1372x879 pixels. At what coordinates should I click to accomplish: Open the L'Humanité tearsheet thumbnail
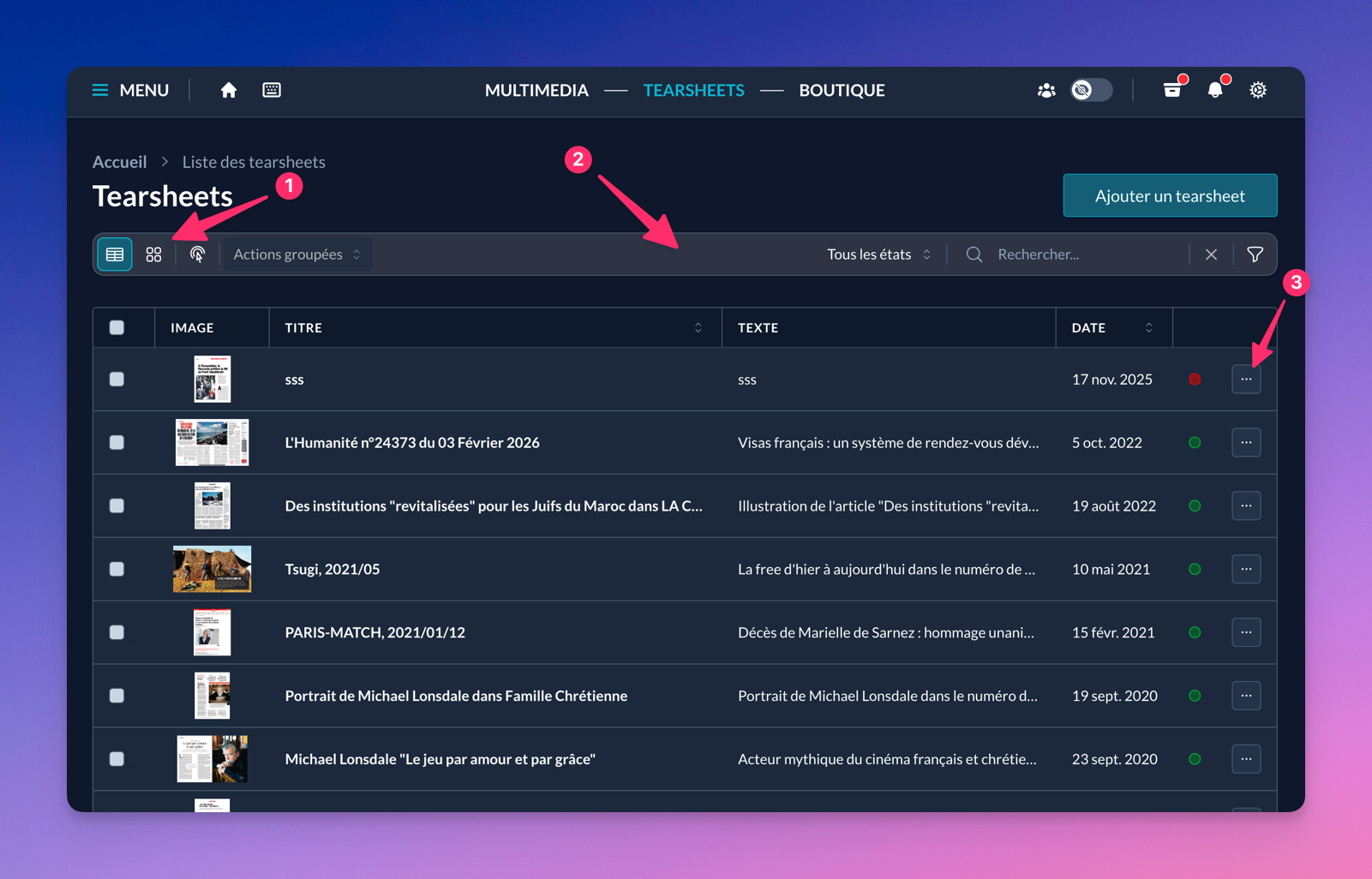click(x=213, y=442)
